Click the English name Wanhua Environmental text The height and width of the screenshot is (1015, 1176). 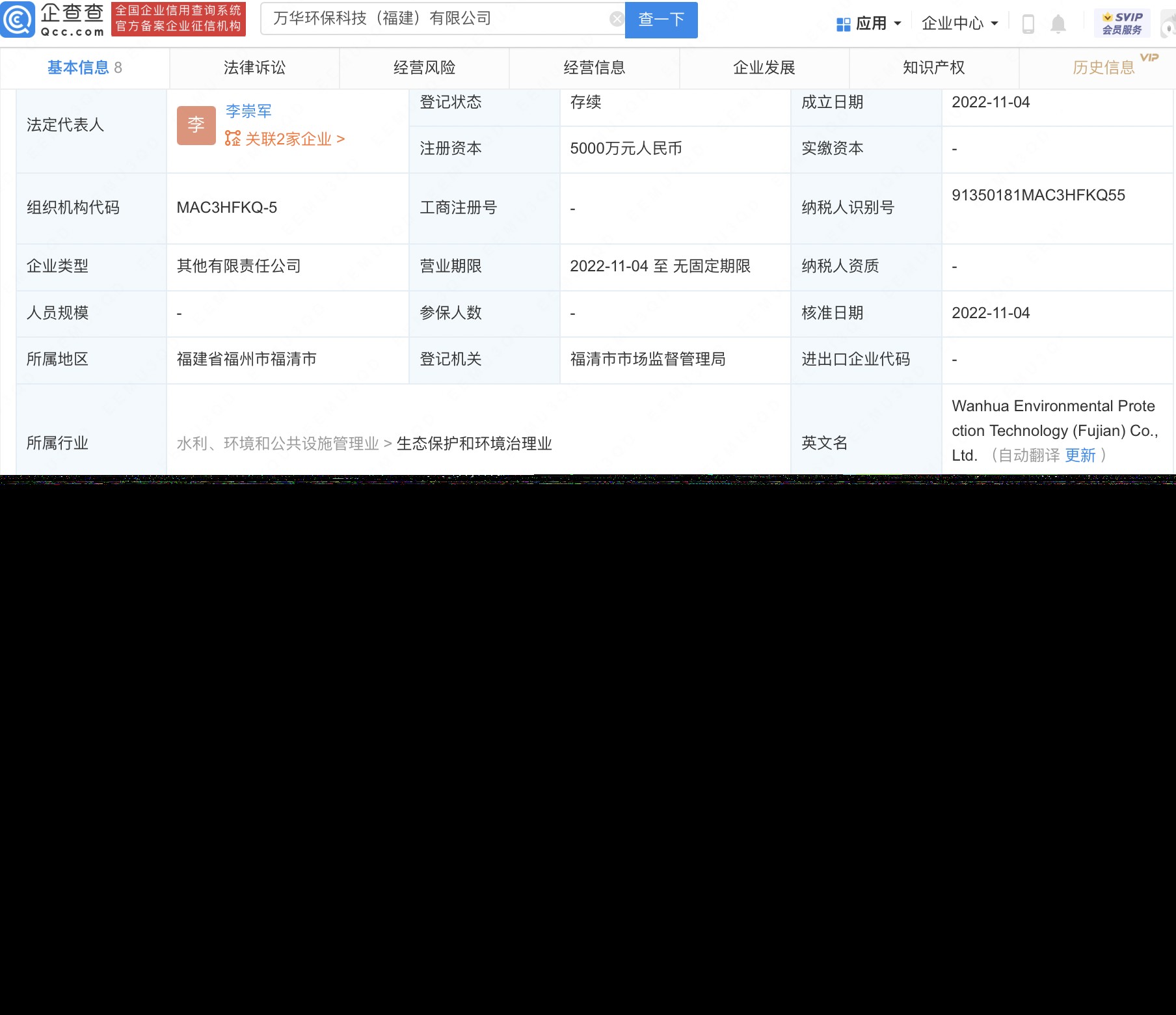coord(1054,431)
